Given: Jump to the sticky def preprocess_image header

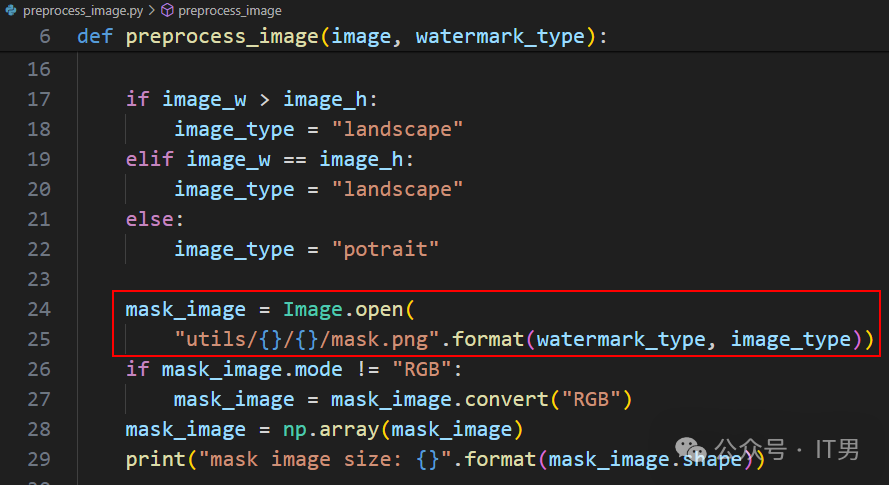Looking at the screenshot, I should pyautogui.click(x=210, y=37).
